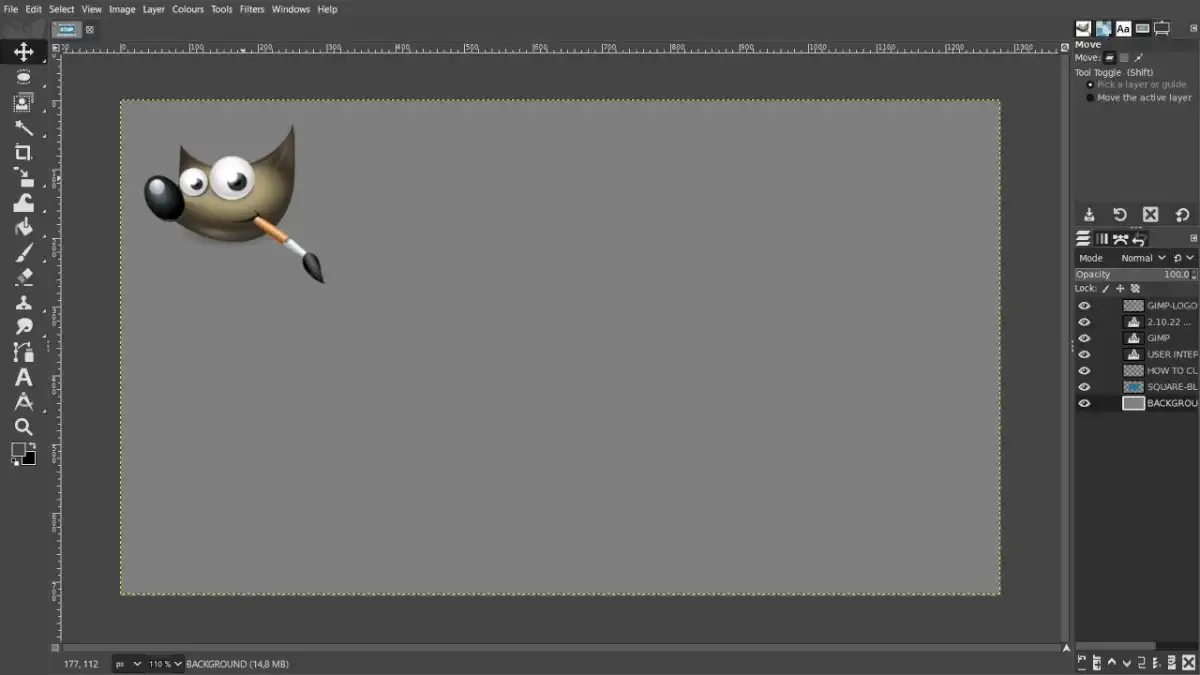Open the blend mode group switcher dropdown
Image resolution: width=1200 pixels, height=675 pixels.
point(1183,258)
